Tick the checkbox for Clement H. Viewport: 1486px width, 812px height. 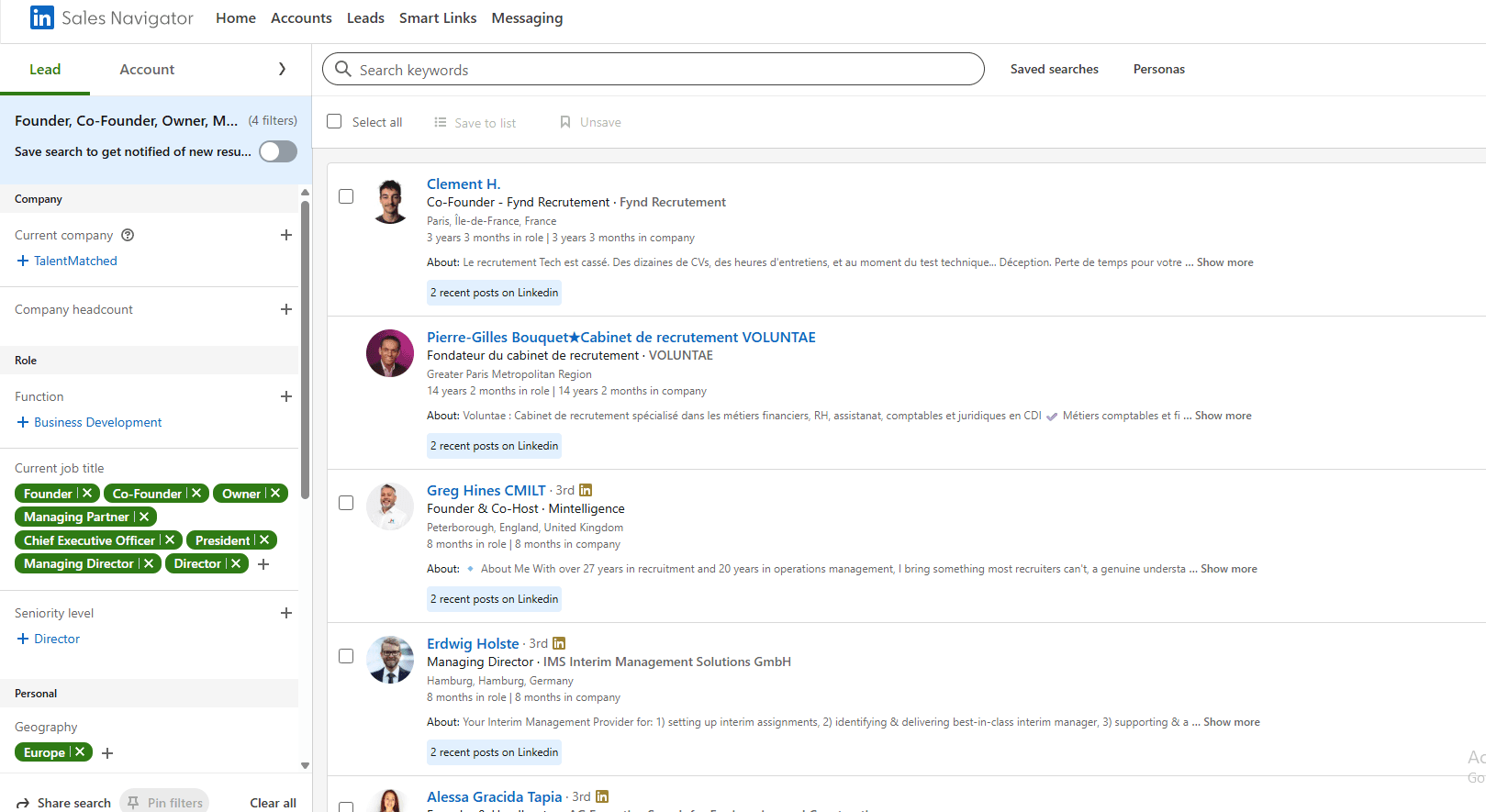346,196
